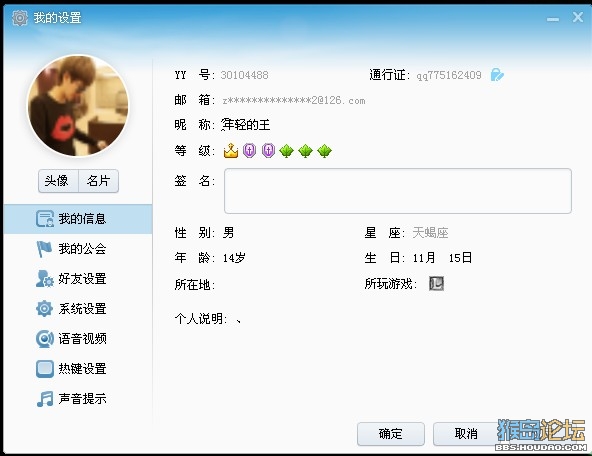Click the profile avatar picture
This screenshot has width=592, height=456.
point(78,106)
